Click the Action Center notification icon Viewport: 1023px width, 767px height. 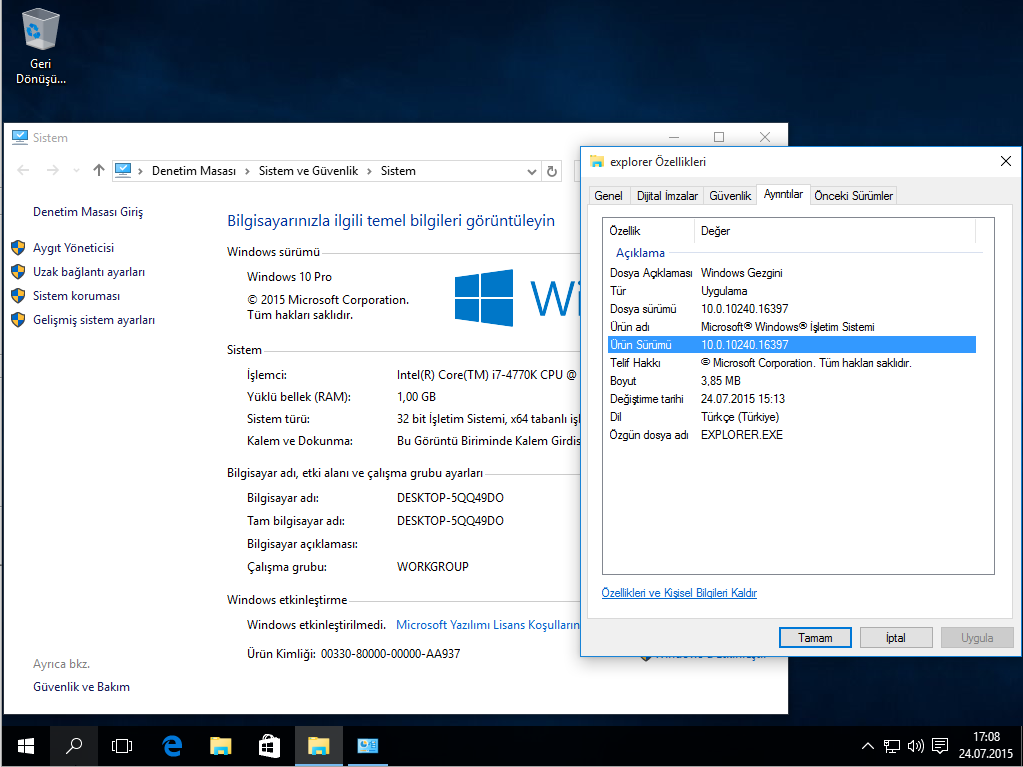tap(939, 745)
